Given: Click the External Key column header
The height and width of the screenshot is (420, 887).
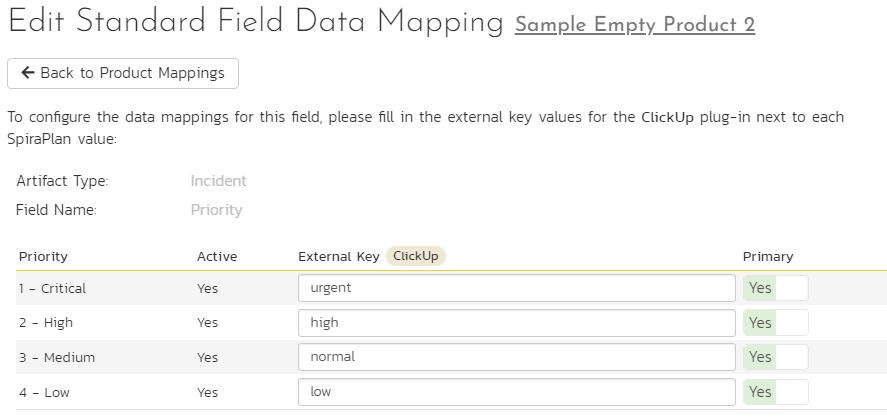Looking at the screenshot, I should pyautogui.click(x=339, y=256).
